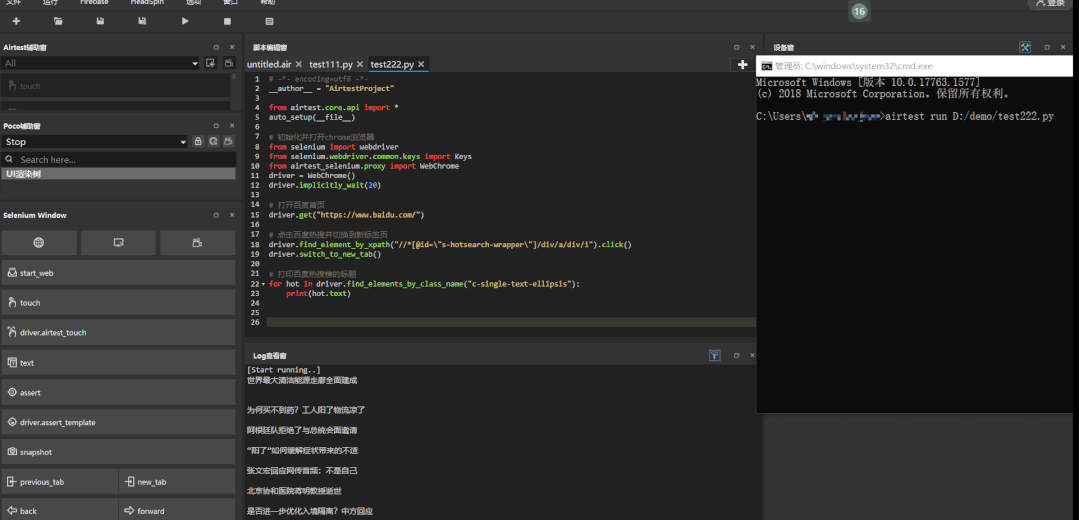Close the untitled.air tab
The height and width of the screenshot is (520, 1079).
click(x=299, y=64)
